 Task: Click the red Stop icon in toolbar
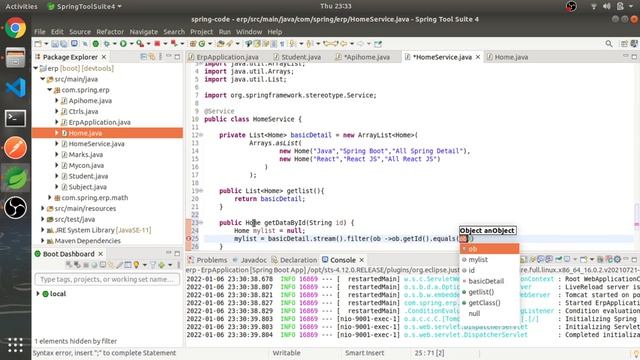coord(157,44)
